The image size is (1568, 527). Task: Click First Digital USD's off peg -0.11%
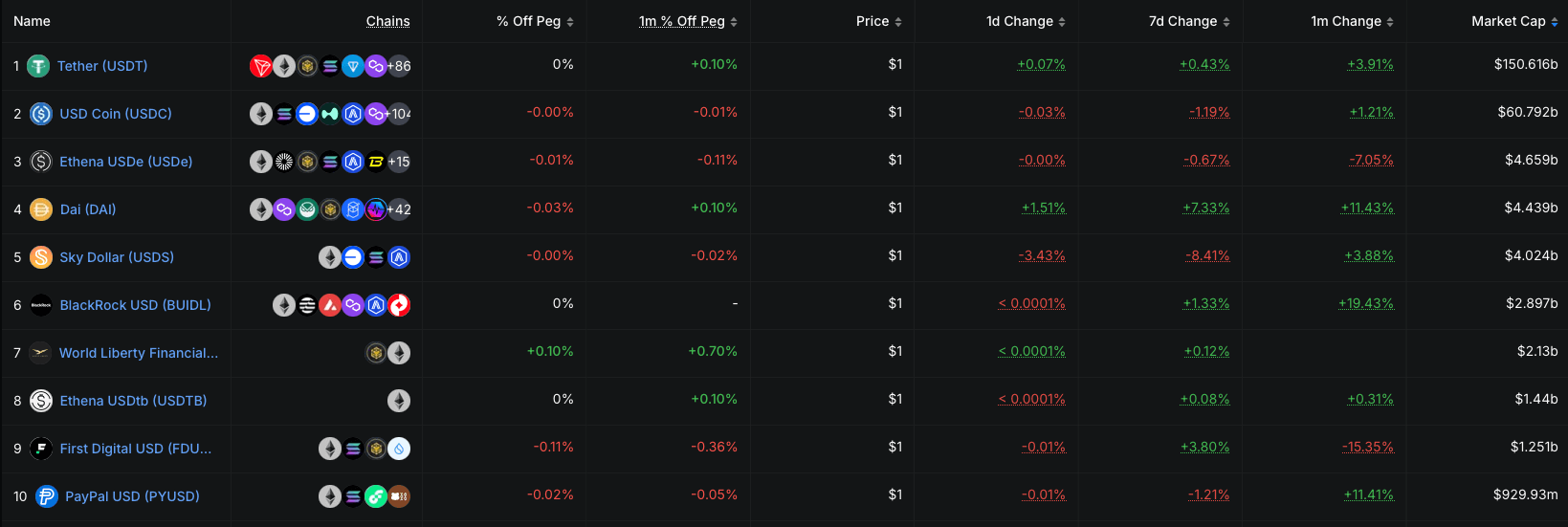553,447
